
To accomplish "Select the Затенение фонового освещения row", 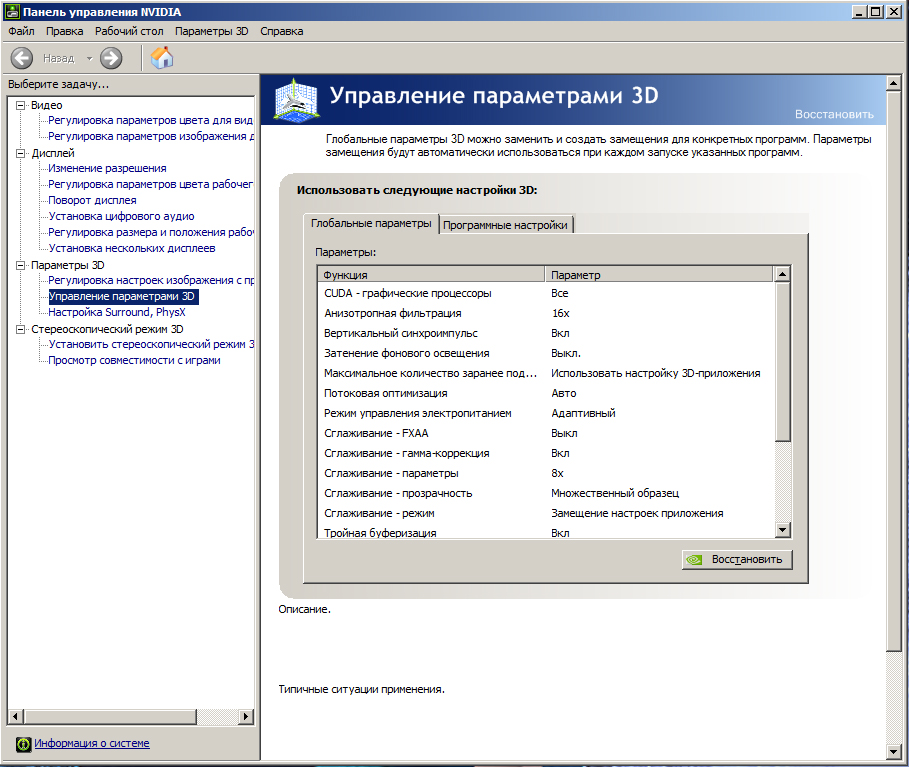I will 546,353.
